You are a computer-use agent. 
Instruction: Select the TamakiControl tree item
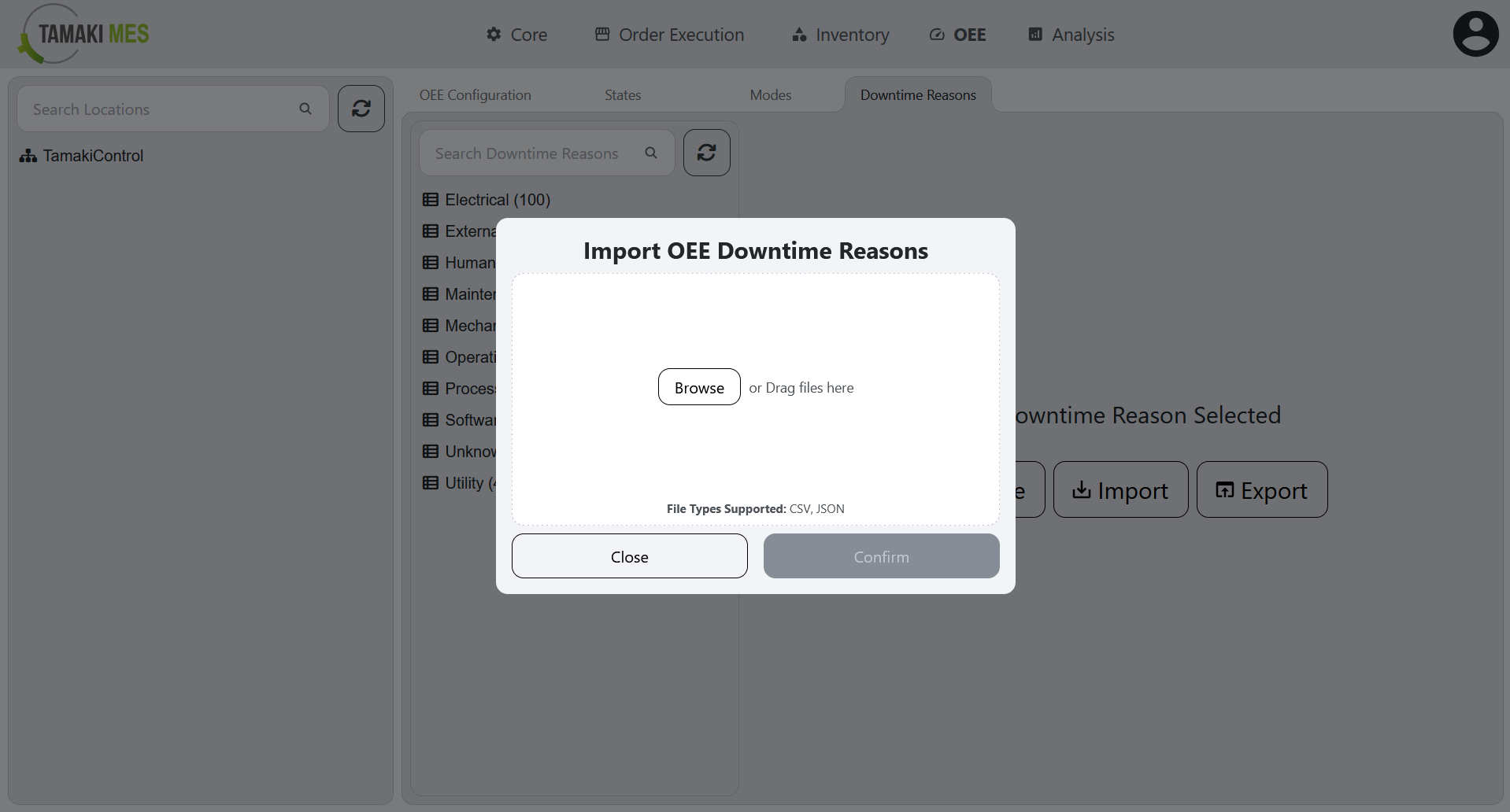pos(93,155)
